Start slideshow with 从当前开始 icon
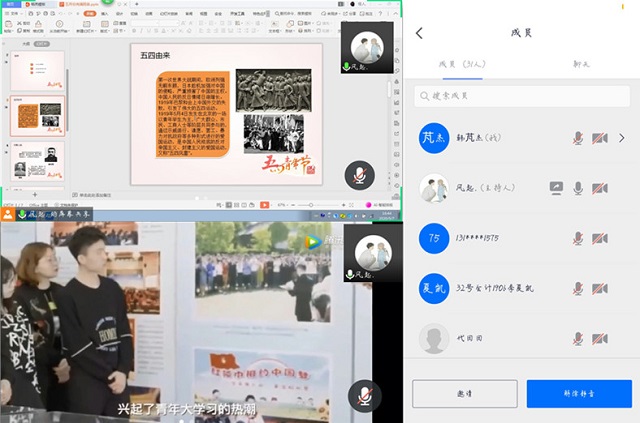This screenshot has height=423, width=640. (x=59, y=26)
